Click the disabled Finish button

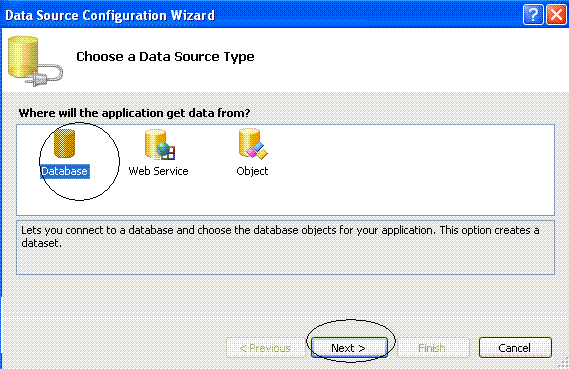(x=433, y=348)
